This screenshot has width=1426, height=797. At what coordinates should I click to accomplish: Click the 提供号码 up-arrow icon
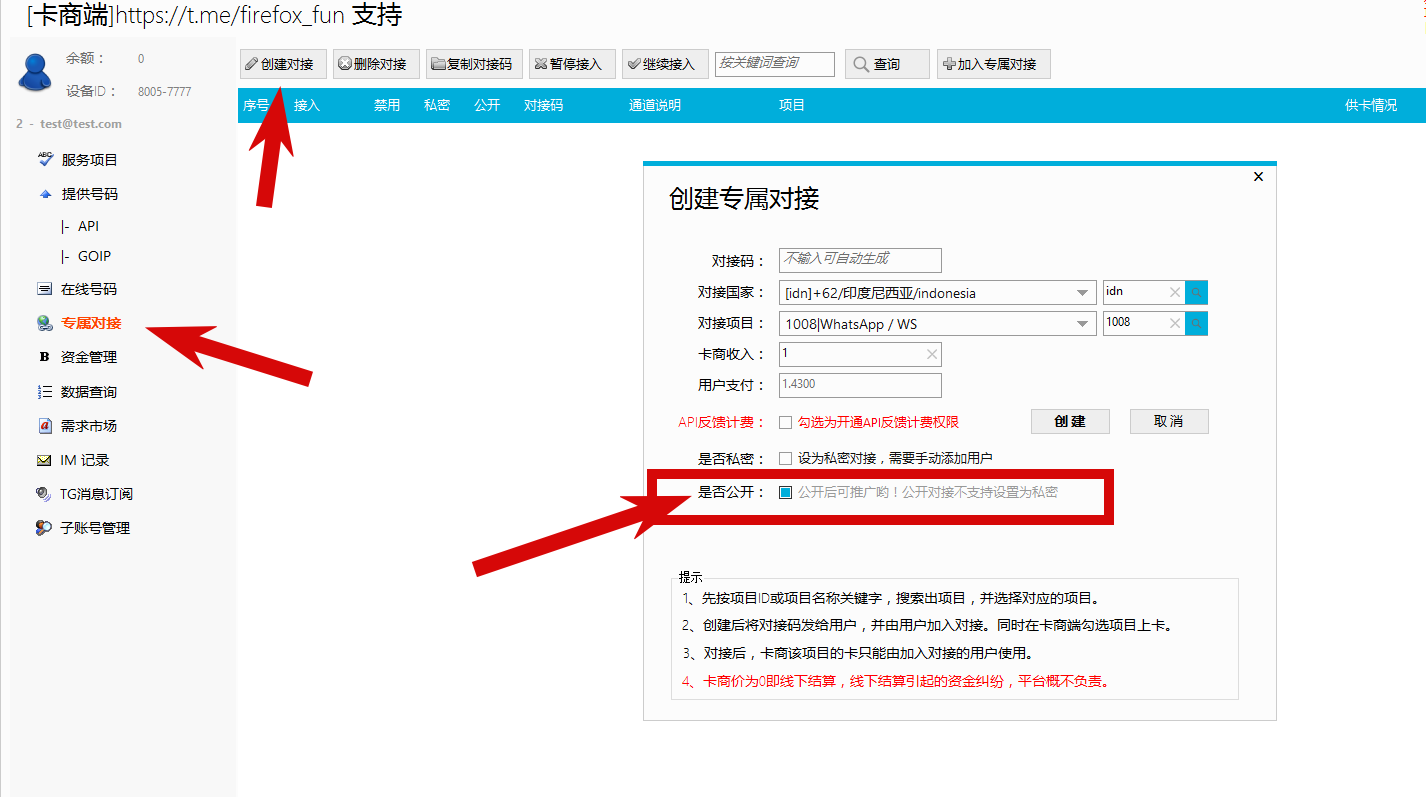click(45, 194)
